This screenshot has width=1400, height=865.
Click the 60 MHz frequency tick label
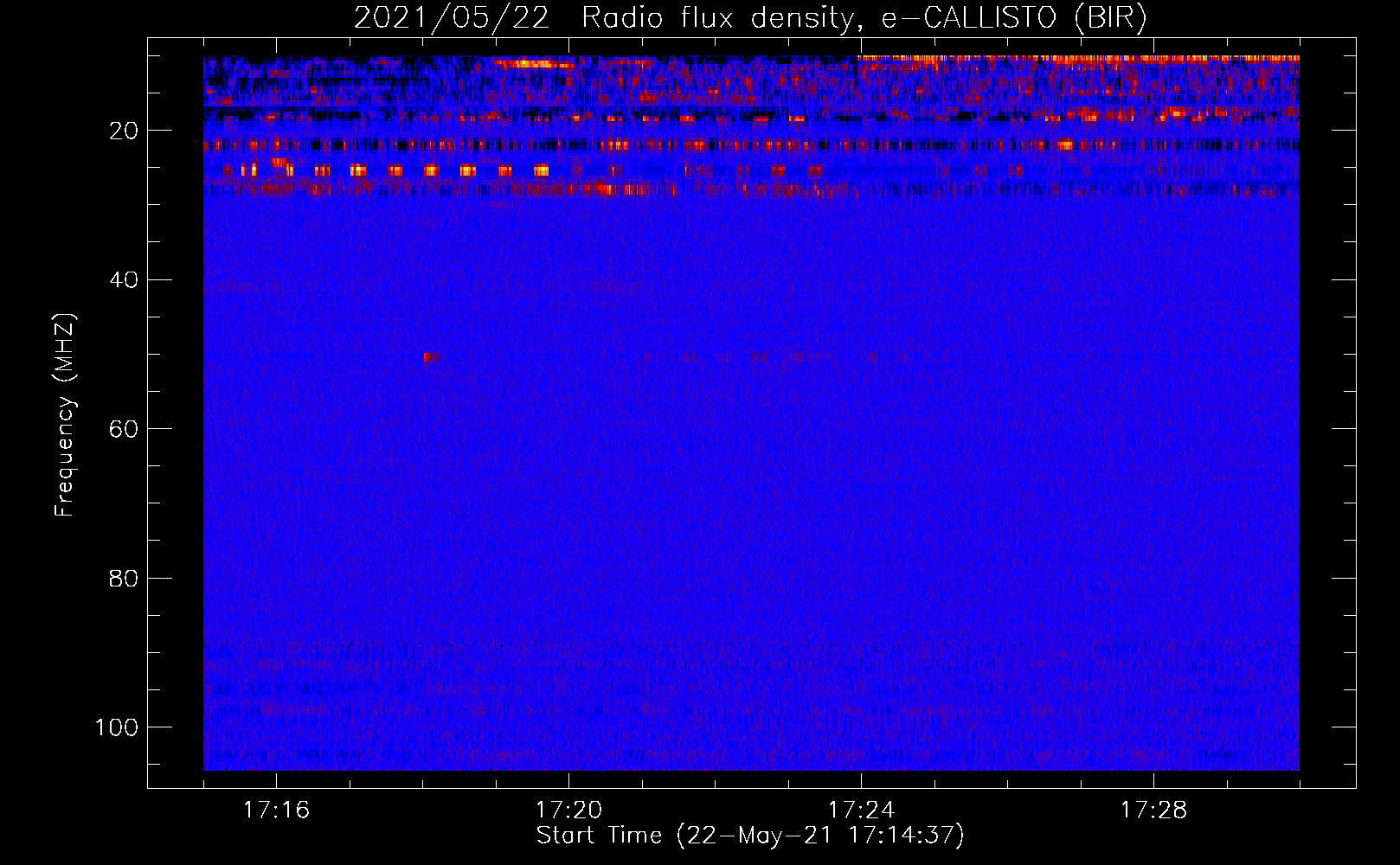click(x=124, y=429)
